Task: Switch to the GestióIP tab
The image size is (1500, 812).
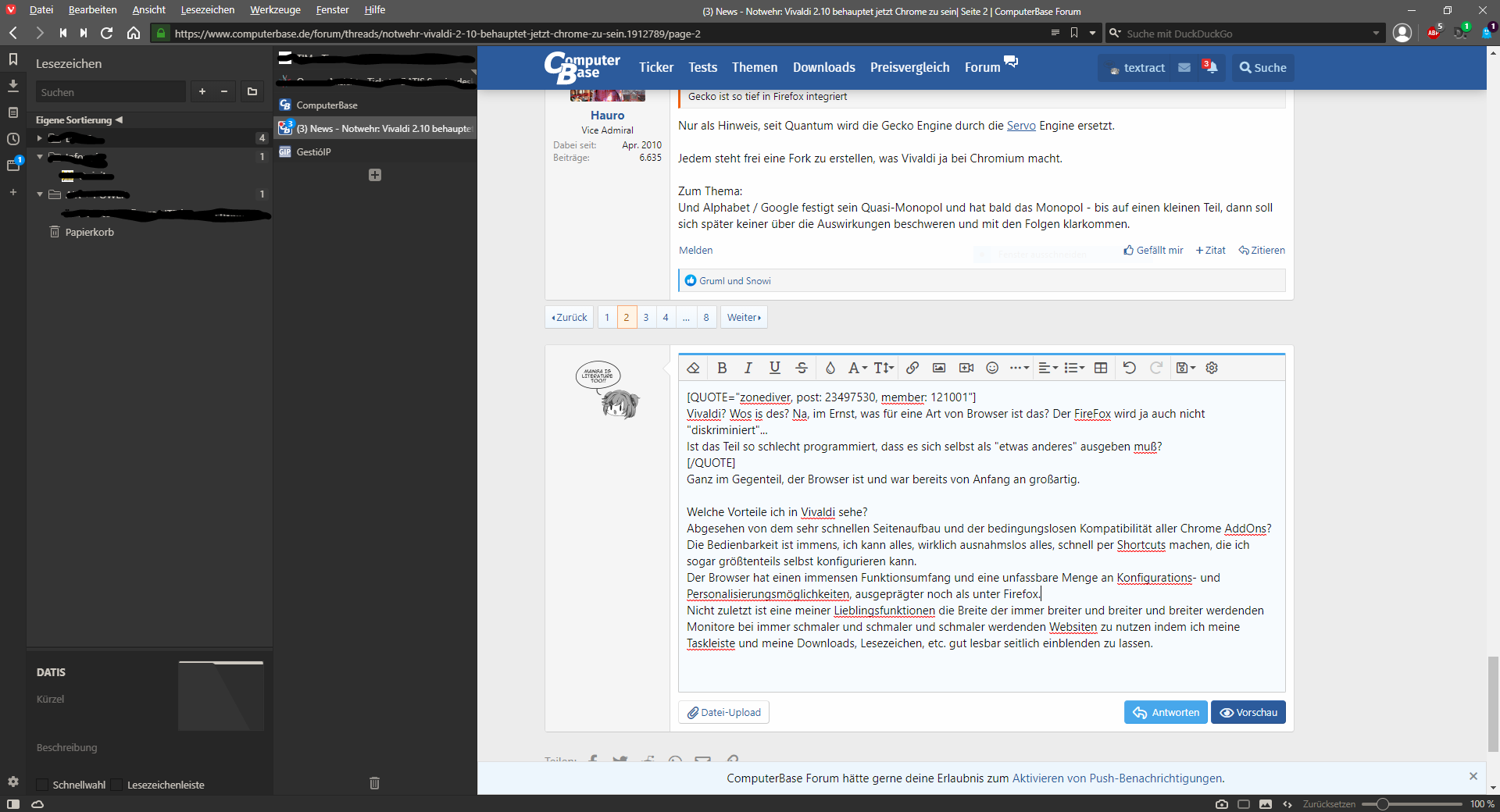Action: click(x=375, y=151)
